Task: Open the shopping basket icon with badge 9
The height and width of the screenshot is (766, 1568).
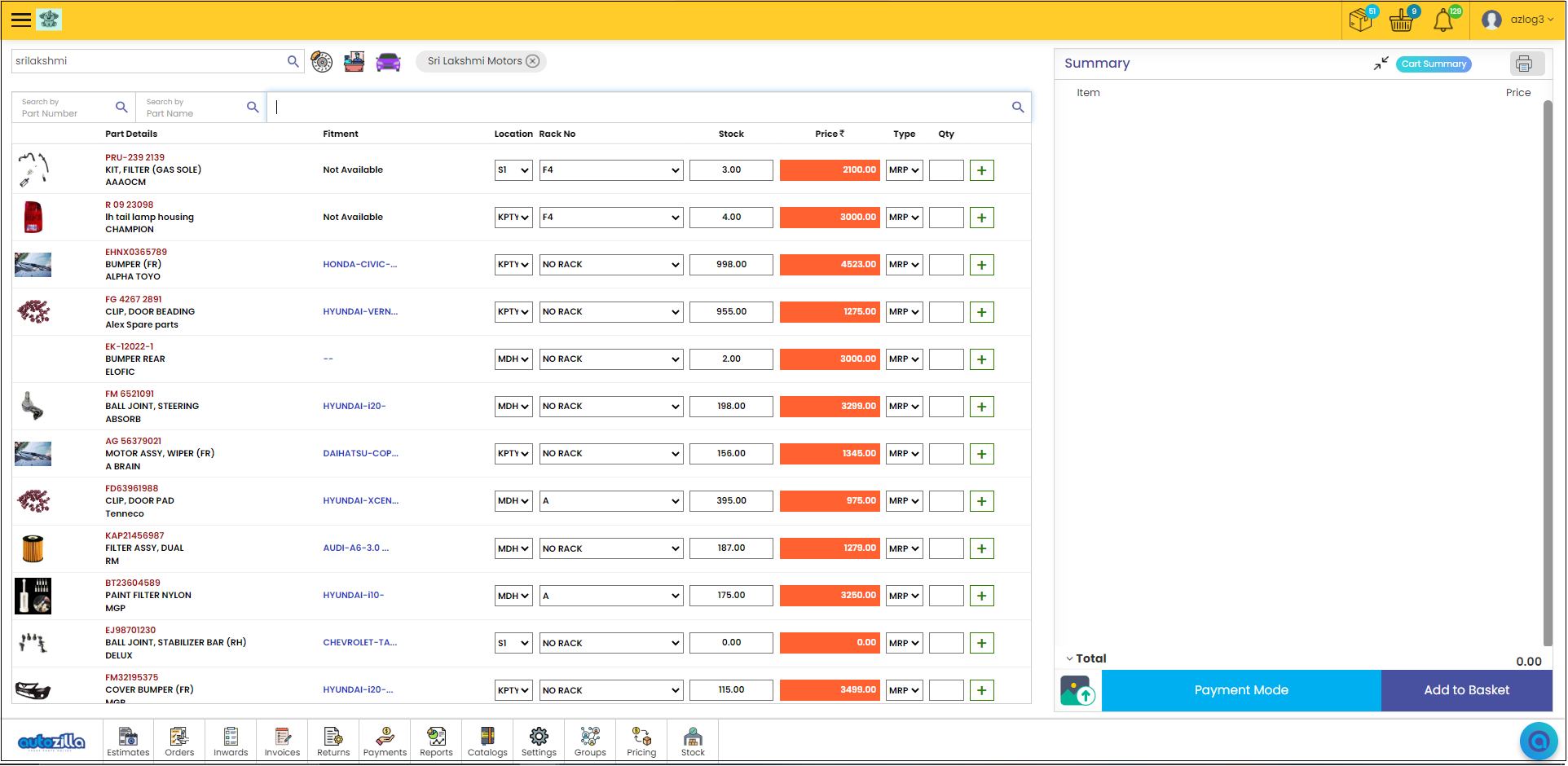Action: pyautogui.click(x=1402, y=20)
